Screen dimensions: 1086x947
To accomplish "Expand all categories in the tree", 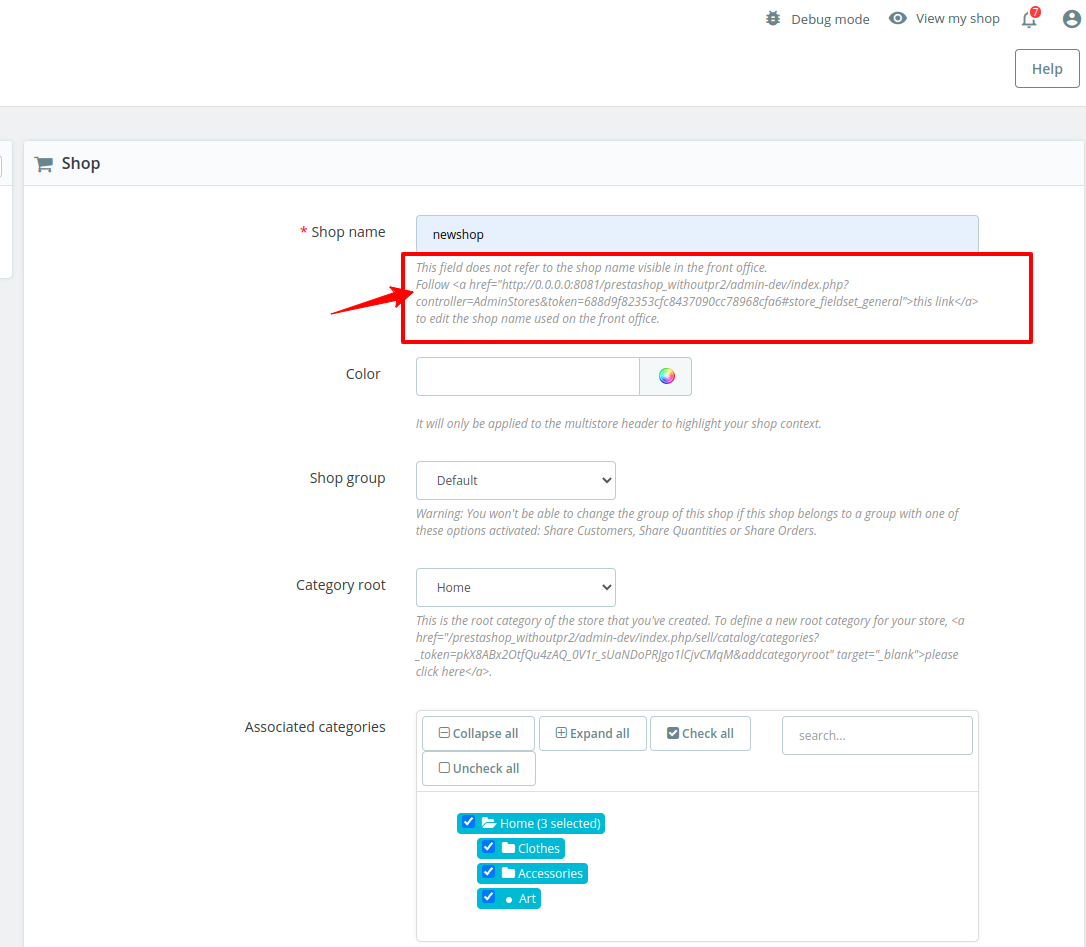I will click(x=592, y=733).
